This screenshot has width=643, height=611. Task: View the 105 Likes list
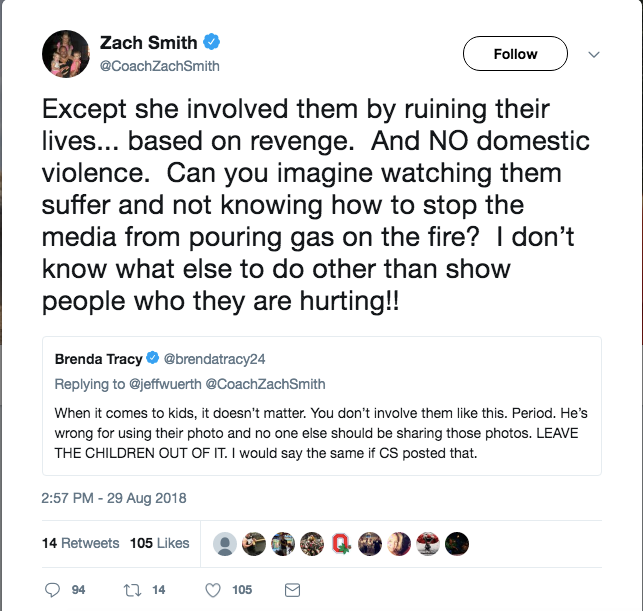point(159,543)
